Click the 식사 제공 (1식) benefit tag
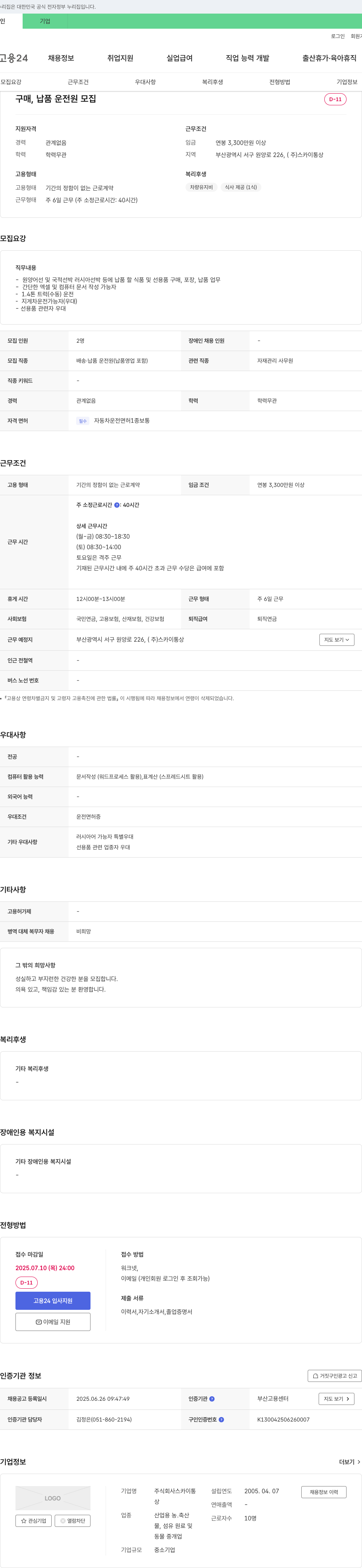 point(241,188)
